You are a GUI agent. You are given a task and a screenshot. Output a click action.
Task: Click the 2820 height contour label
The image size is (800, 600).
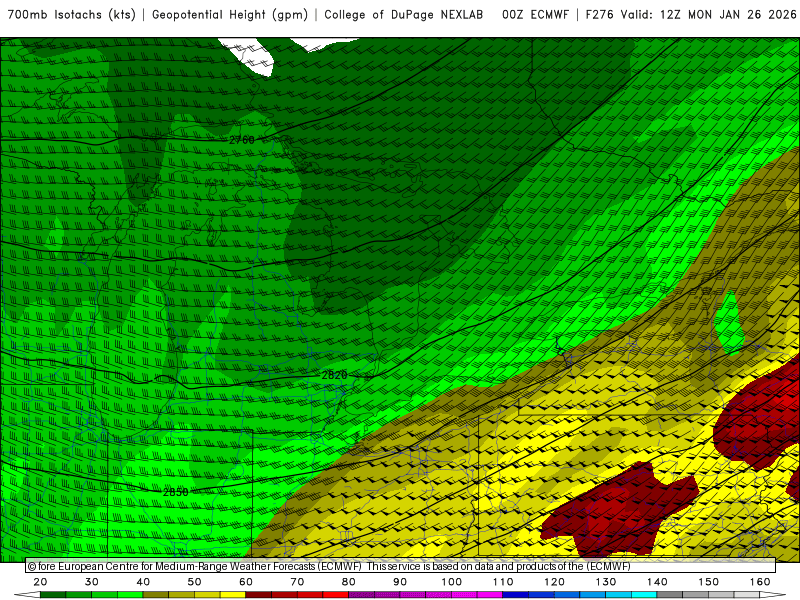(334, 375)
